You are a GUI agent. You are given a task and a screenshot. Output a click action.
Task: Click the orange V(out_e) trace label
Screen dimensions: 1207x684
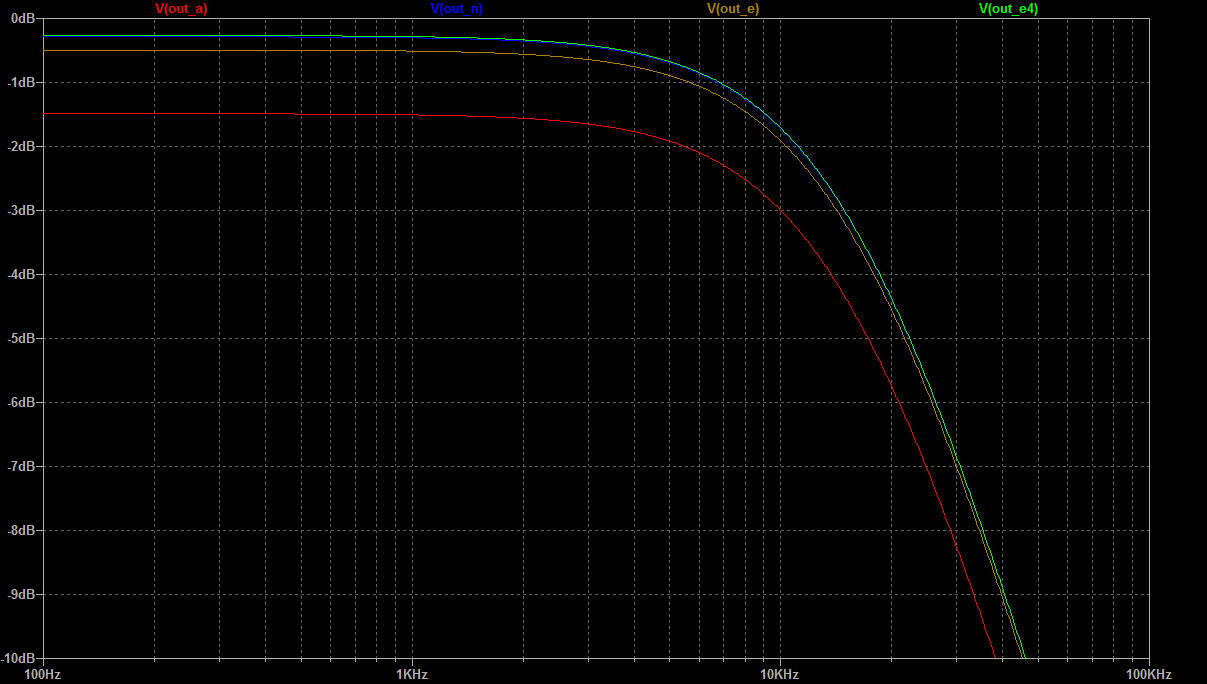pyautogui.click(x=733, y=9)
